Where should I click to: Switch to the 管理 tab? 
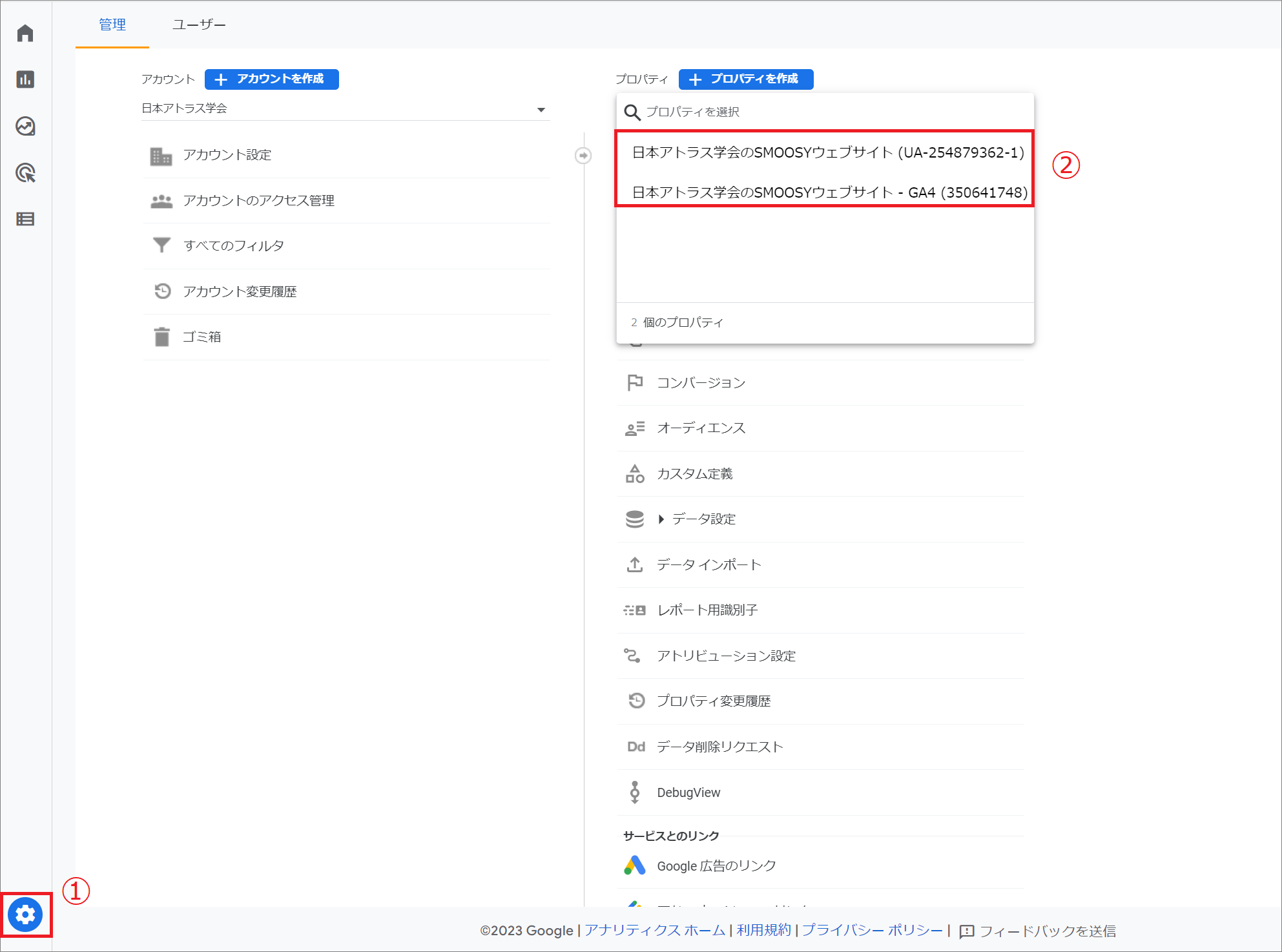(112, 25)
